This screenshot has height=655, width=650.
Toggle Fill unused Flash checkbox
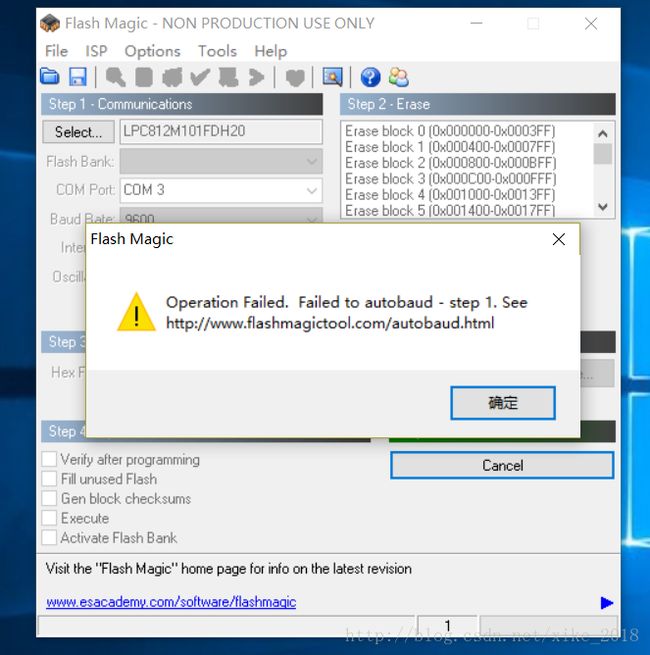(49, 479)
